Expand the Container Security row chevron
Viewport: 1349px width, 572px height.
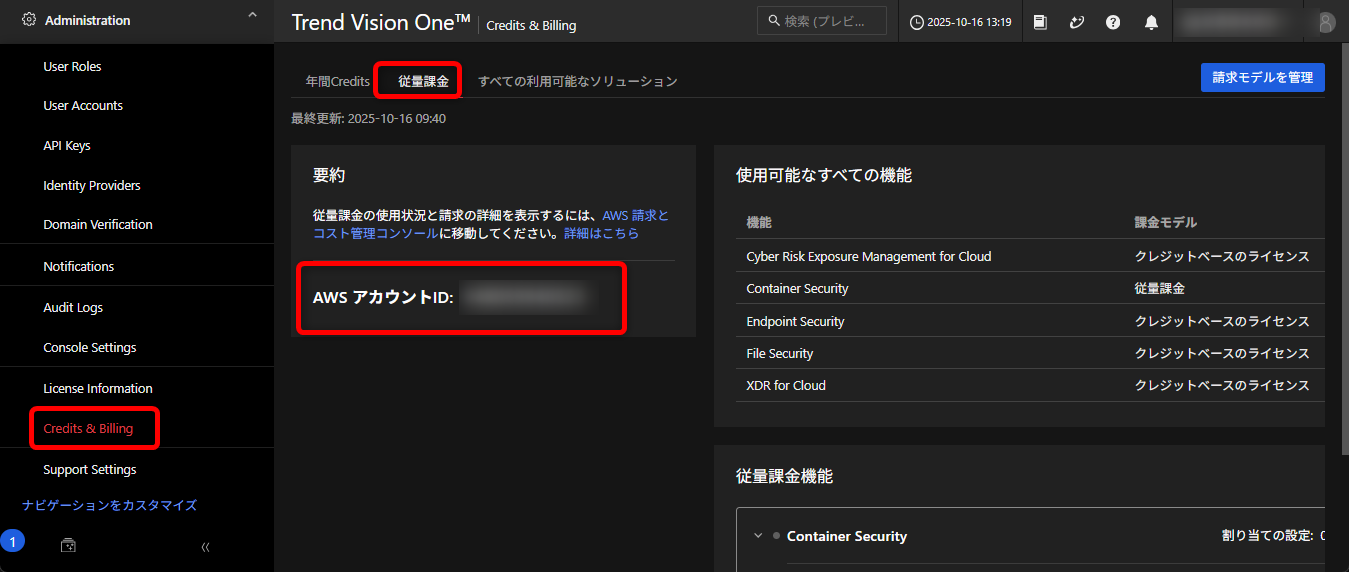[x=758, y=536]
